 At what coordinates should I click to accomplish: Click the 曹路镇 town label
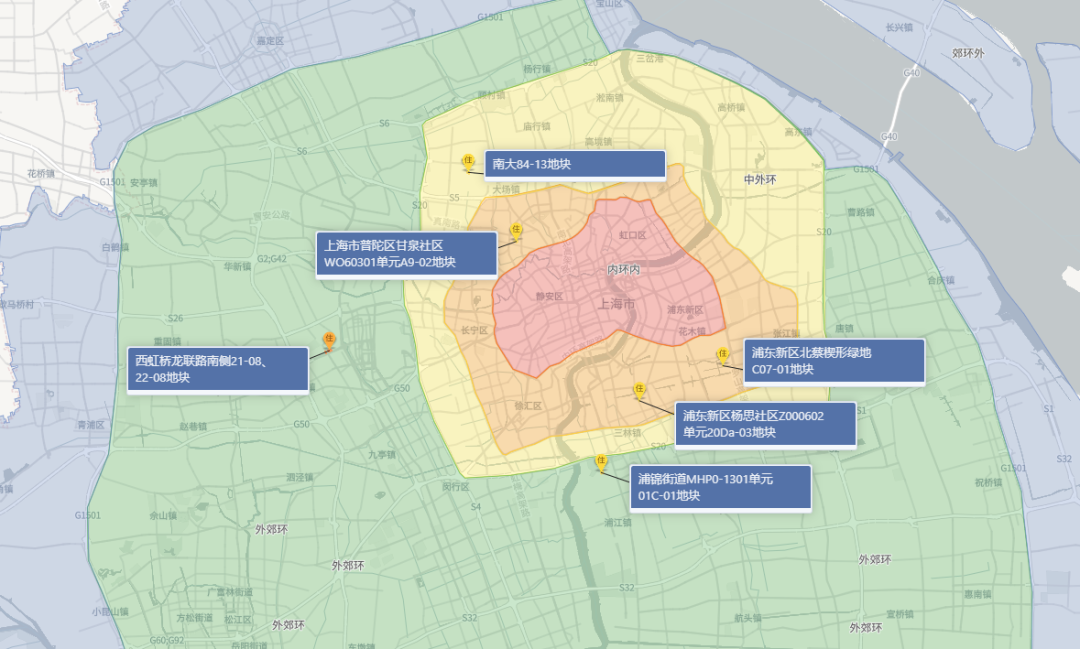pos(861,212)
